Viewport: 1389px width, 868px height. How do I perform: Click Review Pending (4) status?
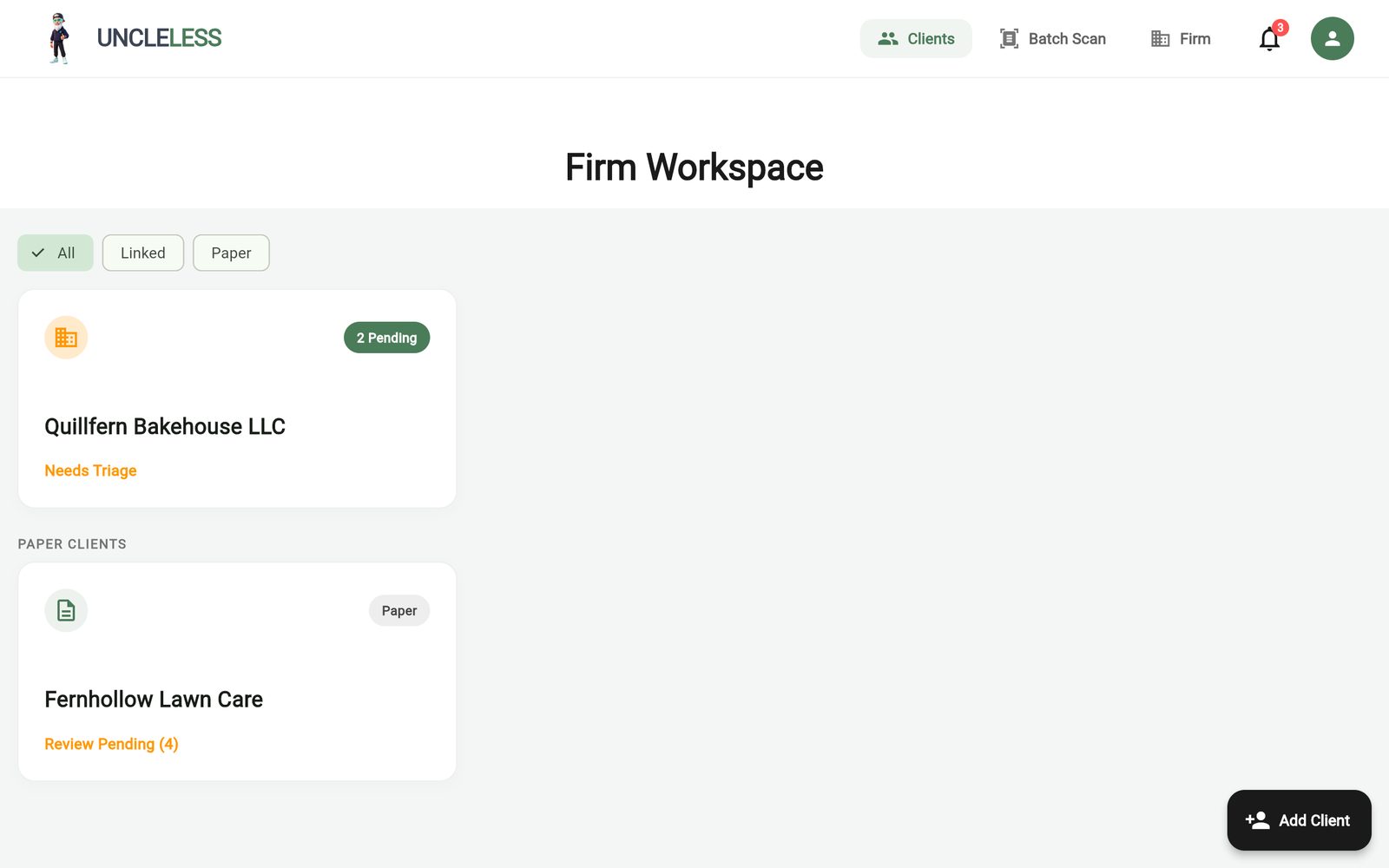coord(111,744)
